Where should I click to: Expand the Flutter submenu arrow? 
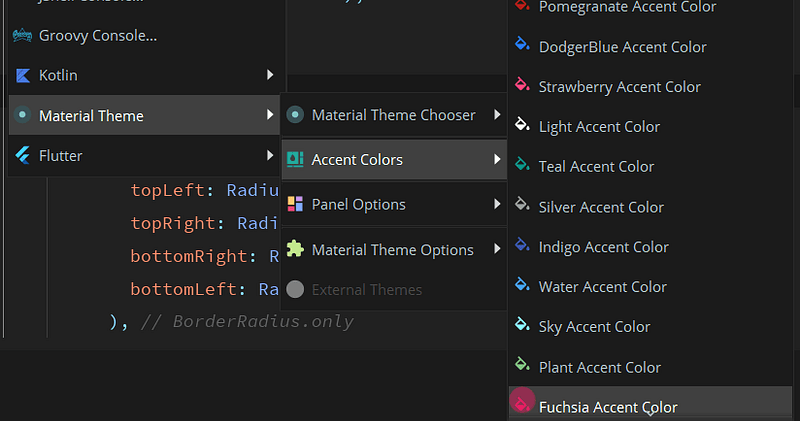(x=270, y=155)
